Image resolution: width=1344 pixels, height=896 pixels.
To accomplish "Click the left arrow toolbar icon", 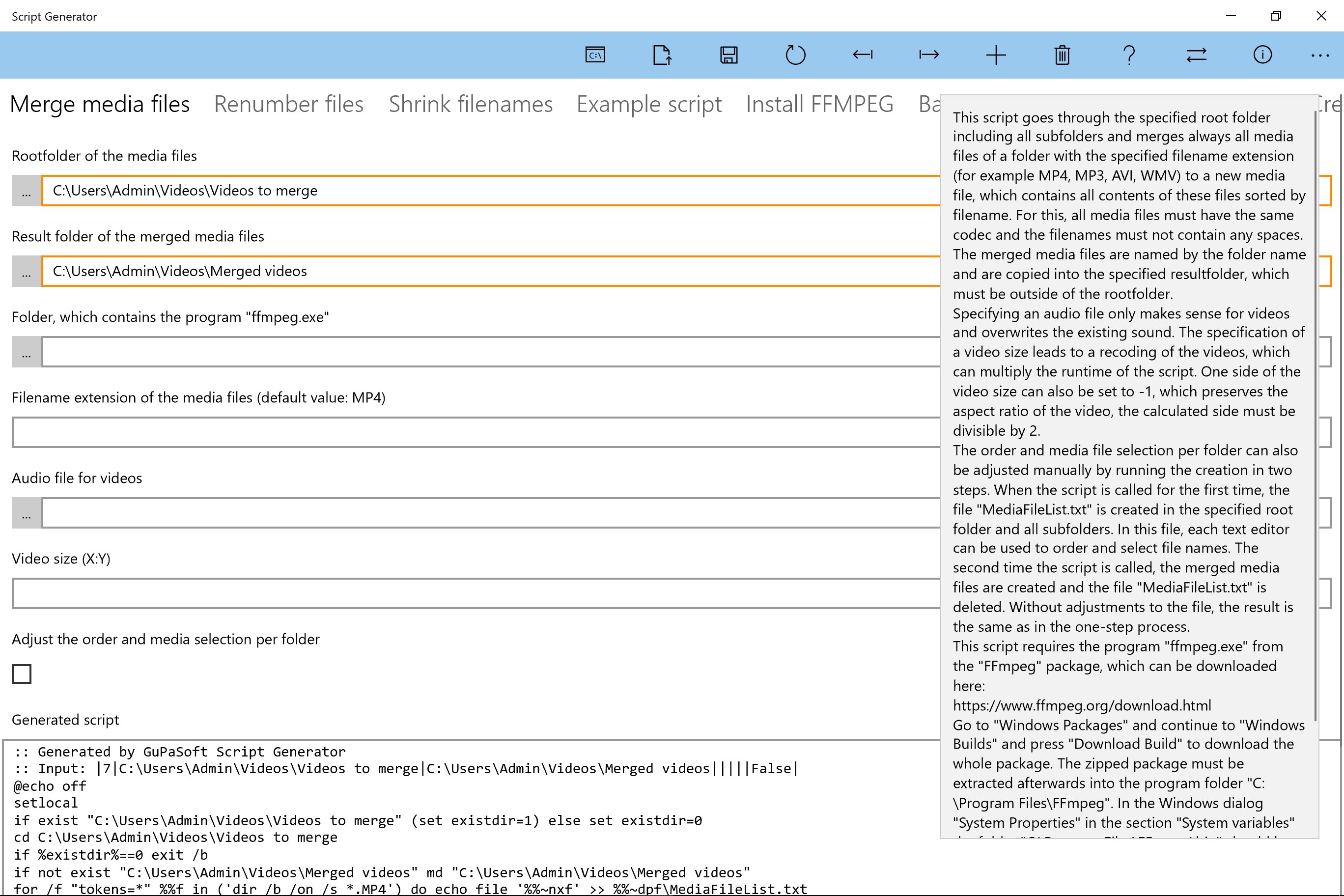I will [862, 55].
